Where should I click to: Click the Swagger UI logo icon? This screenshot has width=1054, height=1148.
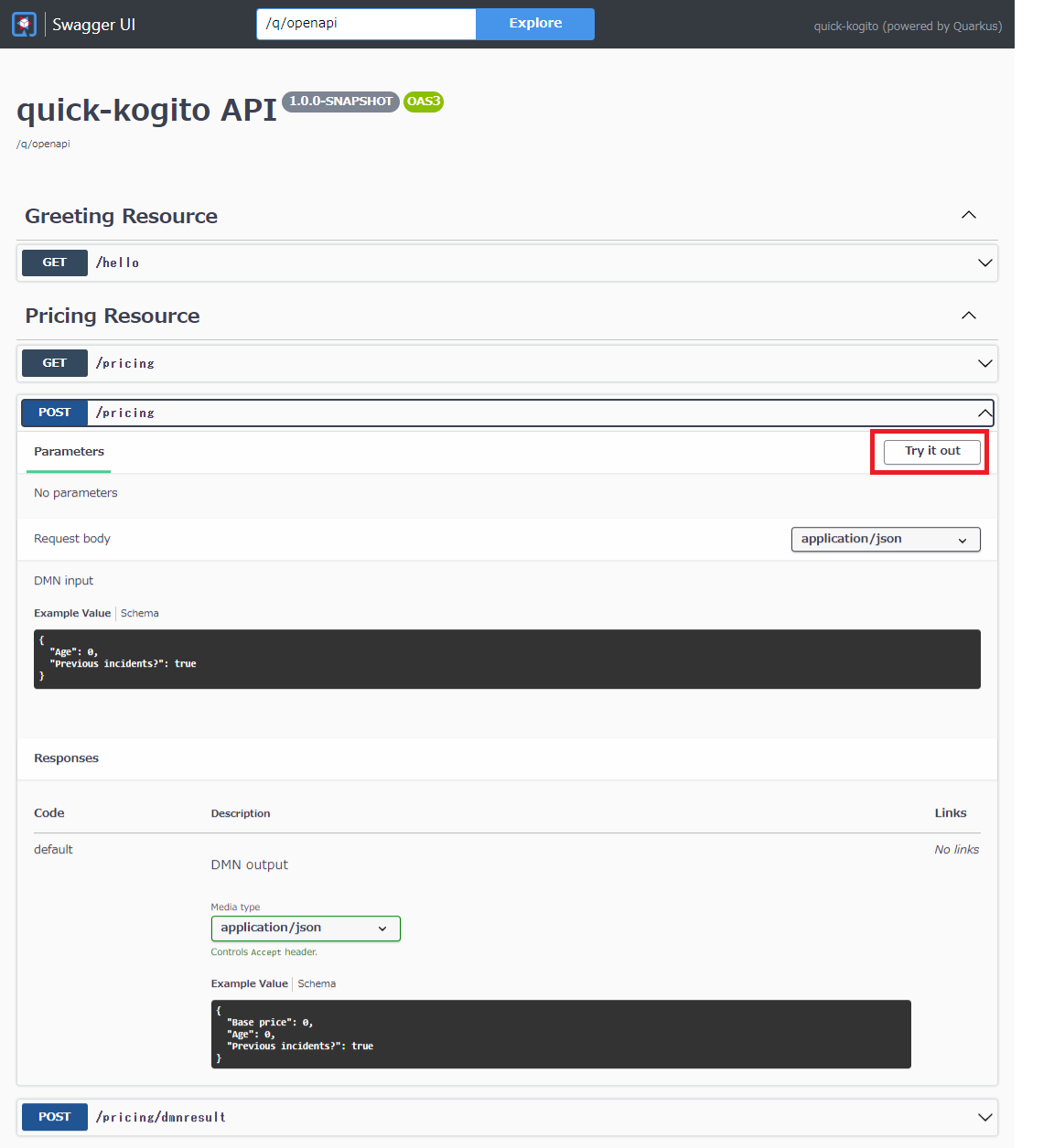[x=25, y=25]
